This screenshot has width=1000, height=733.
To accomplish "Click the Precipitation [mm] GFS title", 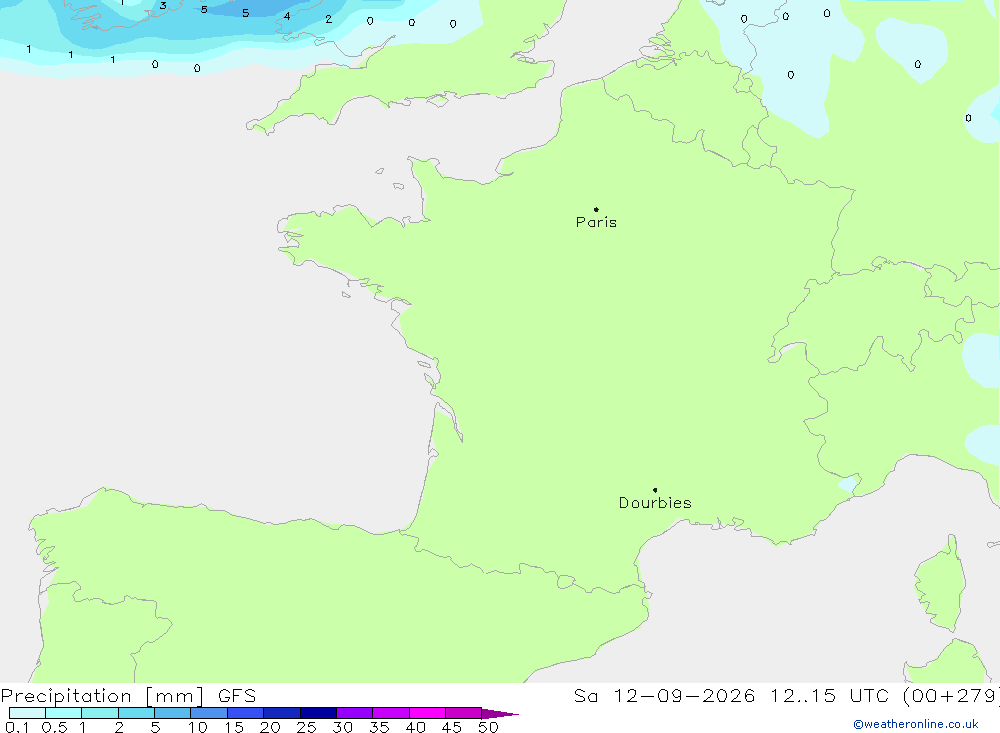I will (x=128, y=695).
